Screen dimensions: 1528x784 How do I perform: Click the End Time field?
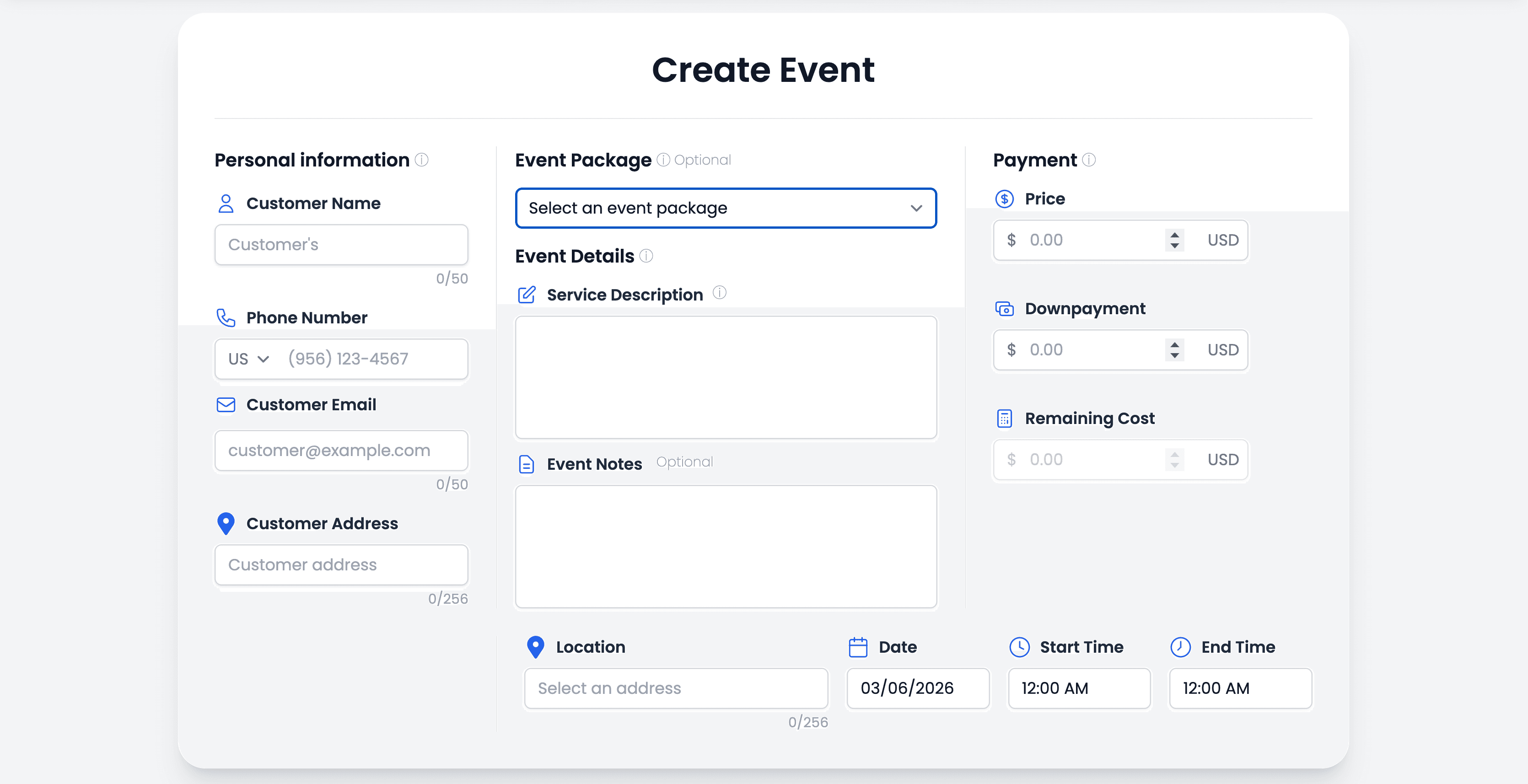click(1240, 688)
